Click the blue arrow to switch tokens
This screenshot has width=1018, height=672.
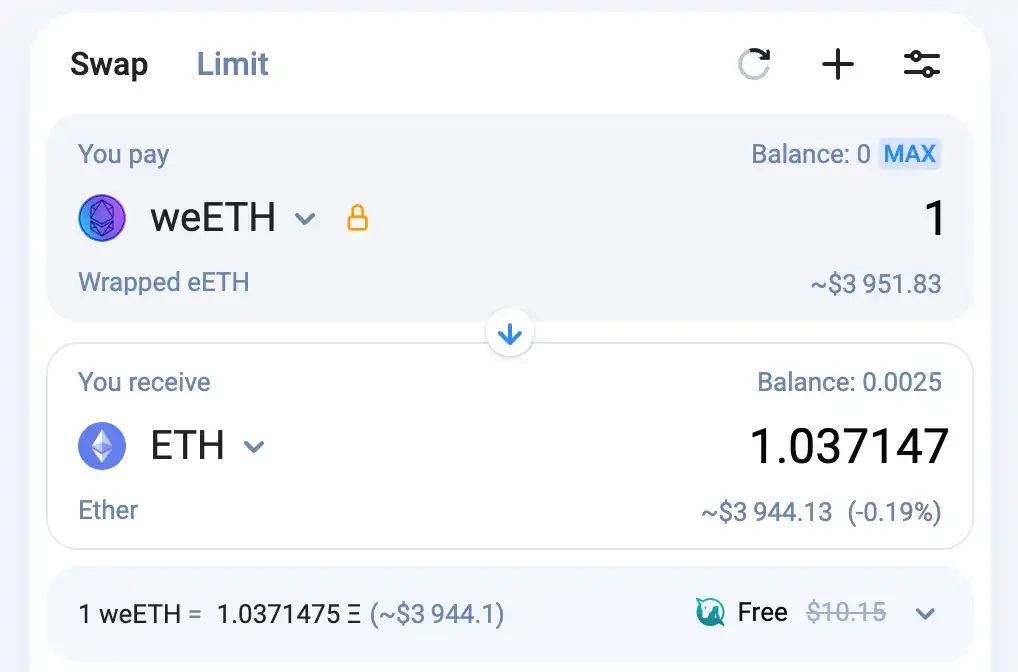coord(510,334)
